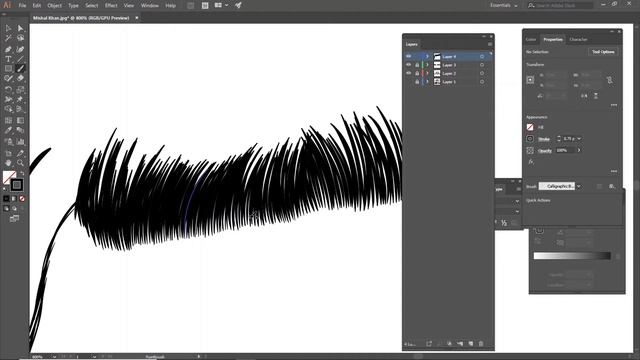Click the gradient ramp slider bar
The width and height of the screenshot is (640, 360).
click(x=572, y=256)
